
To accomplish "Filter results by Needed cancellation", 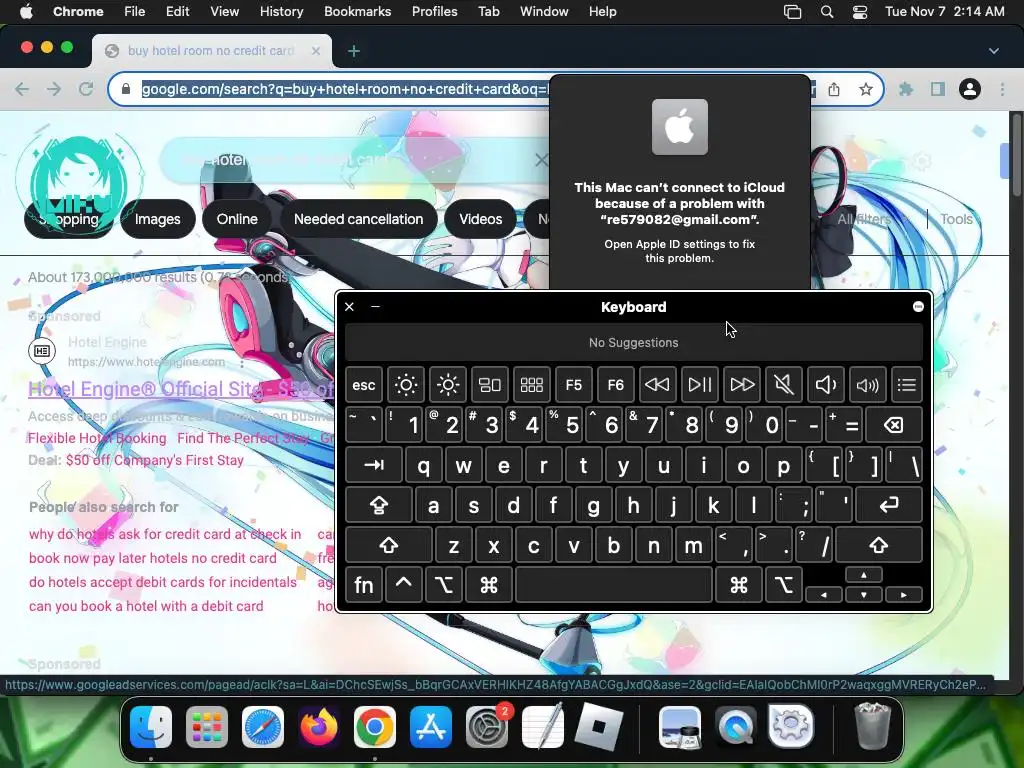I will click(x=359, y=219).
